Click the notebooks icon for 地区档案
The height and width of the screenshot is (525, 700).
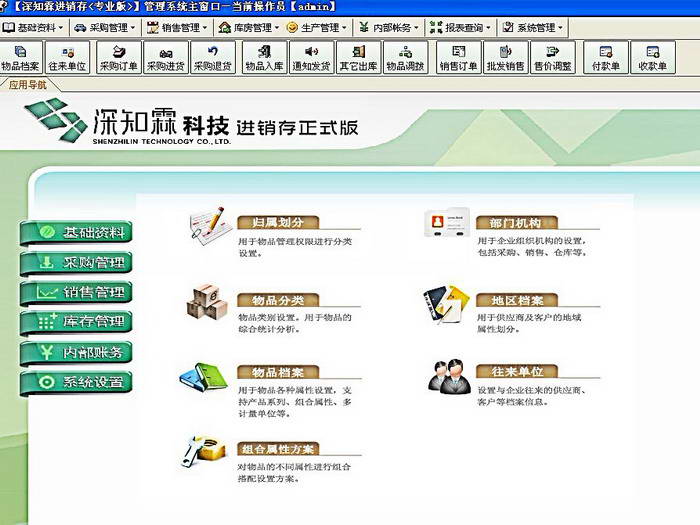click(446, 304)
